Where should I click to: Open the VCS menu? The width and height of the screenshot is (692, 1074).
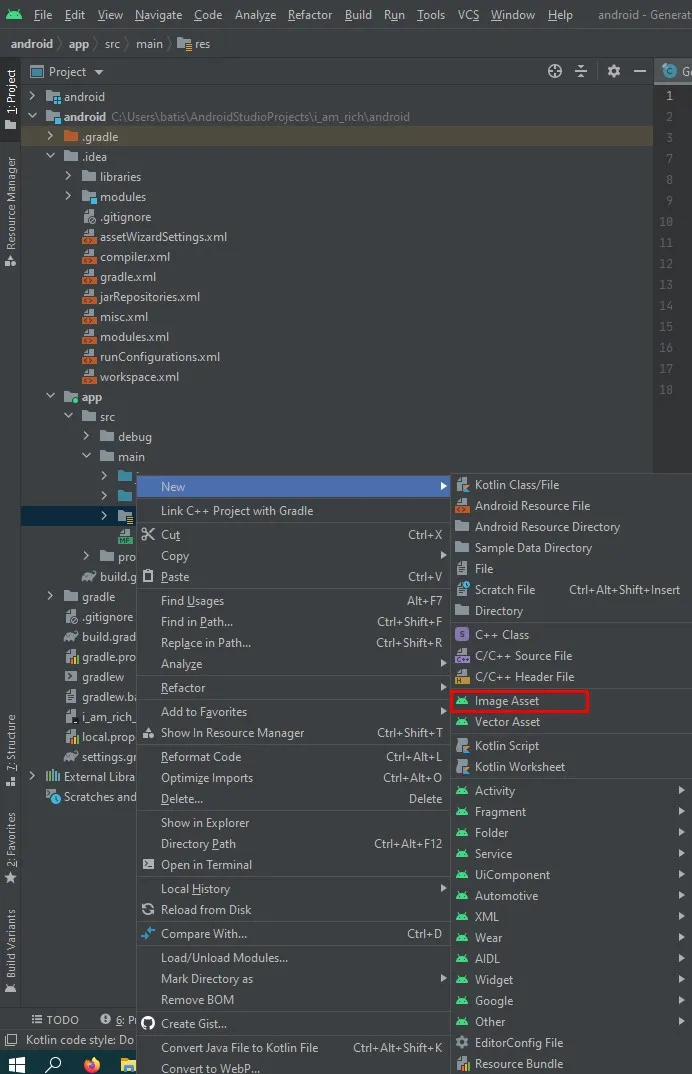coord(469,14)
